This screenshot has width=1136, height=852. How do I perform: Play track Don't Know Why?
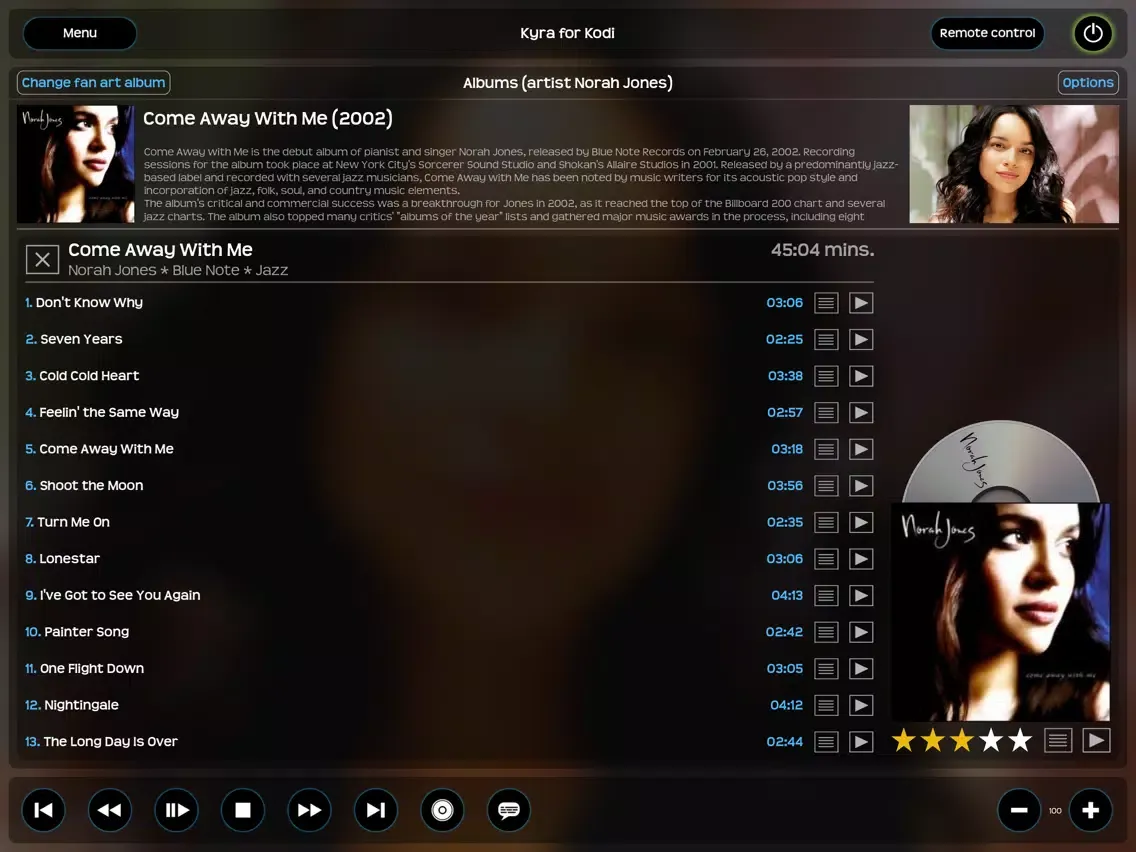pos(861,303)
